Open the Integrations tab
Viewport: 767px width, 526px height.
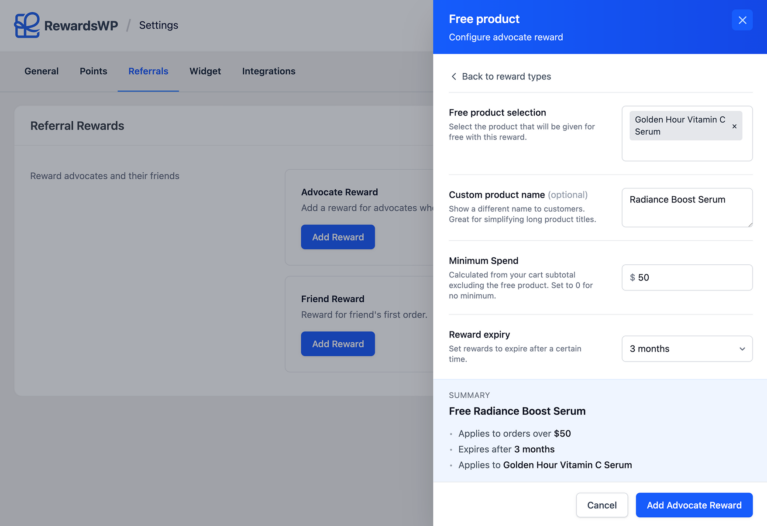(x=268, y=71)
